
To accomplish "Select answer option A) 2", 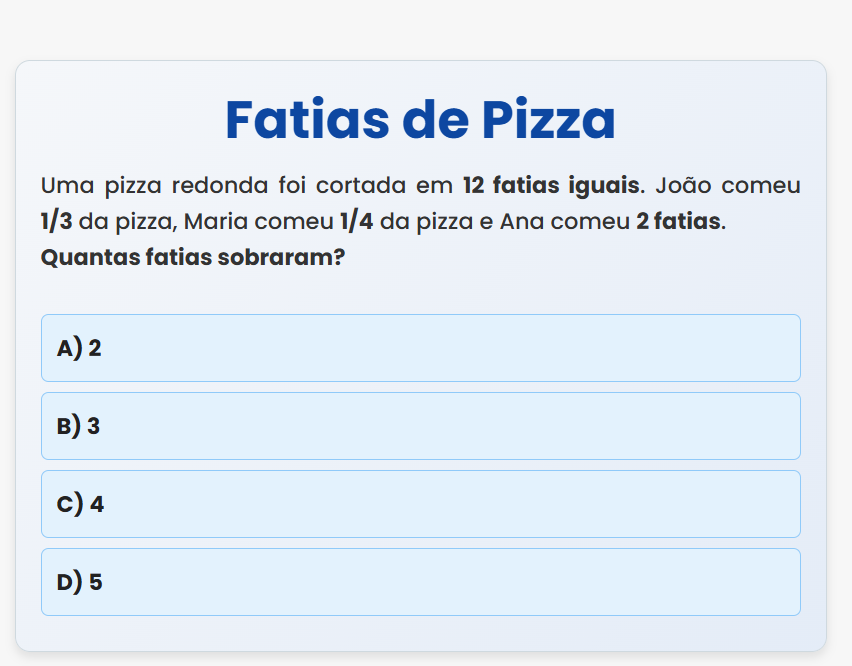I will coord(420,348).
